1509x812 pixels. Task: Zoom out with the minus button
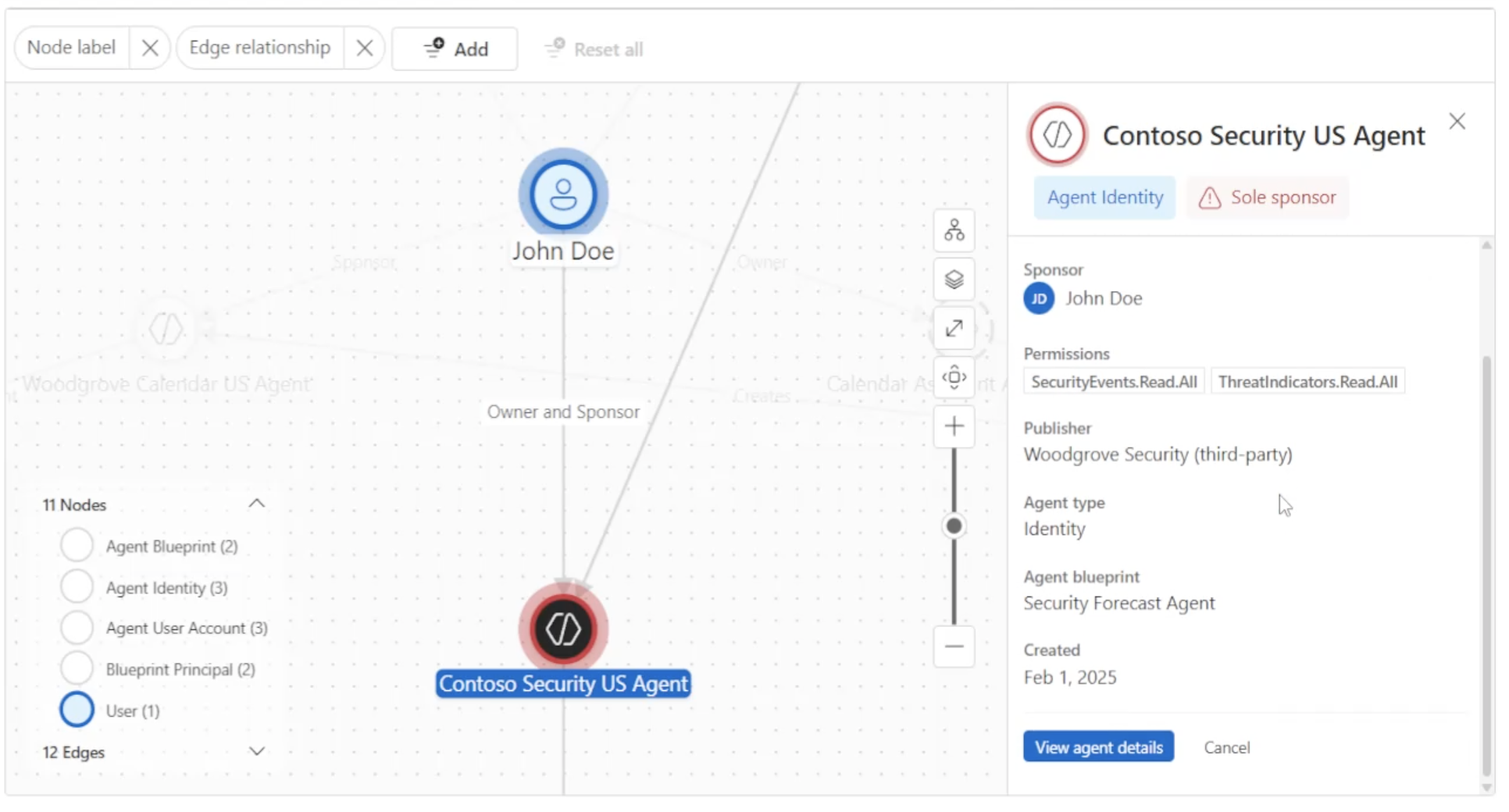point(954,646)
